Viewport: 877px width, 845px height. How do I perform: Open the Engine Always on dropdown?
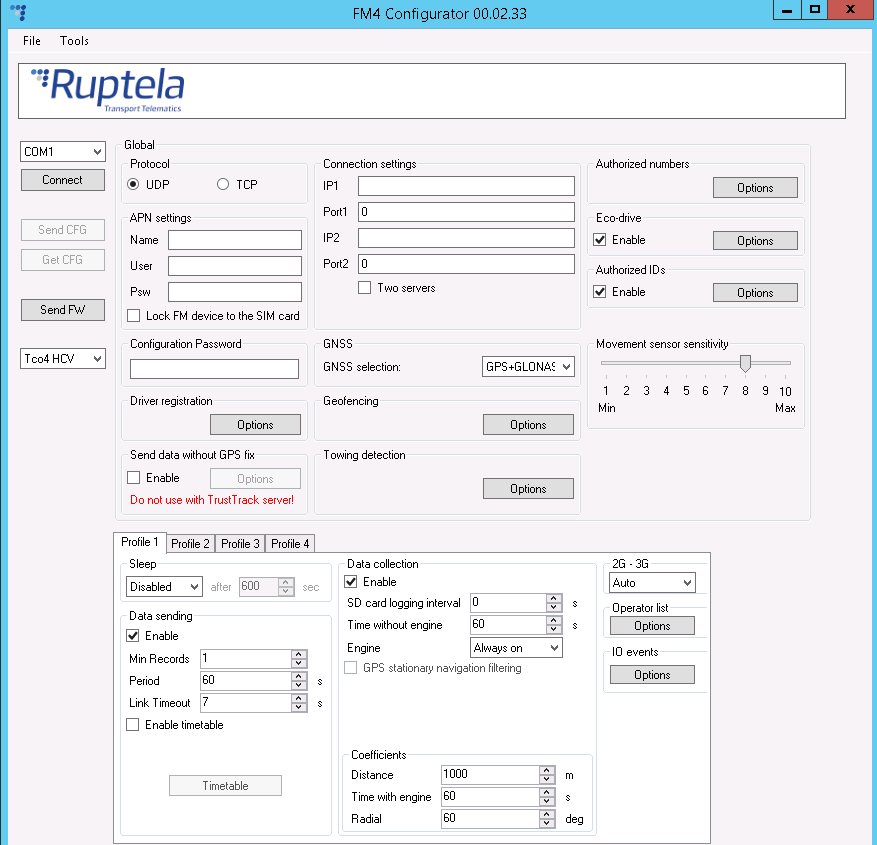pyautogui.click(x=516, y=648)
